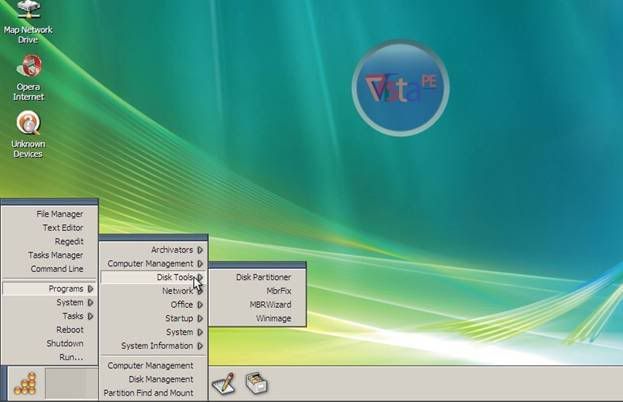Screen dimensions: 623x402
Task: Open WinImage from Disk Tools
Action: pyautogui.click(x=257, y=319)
